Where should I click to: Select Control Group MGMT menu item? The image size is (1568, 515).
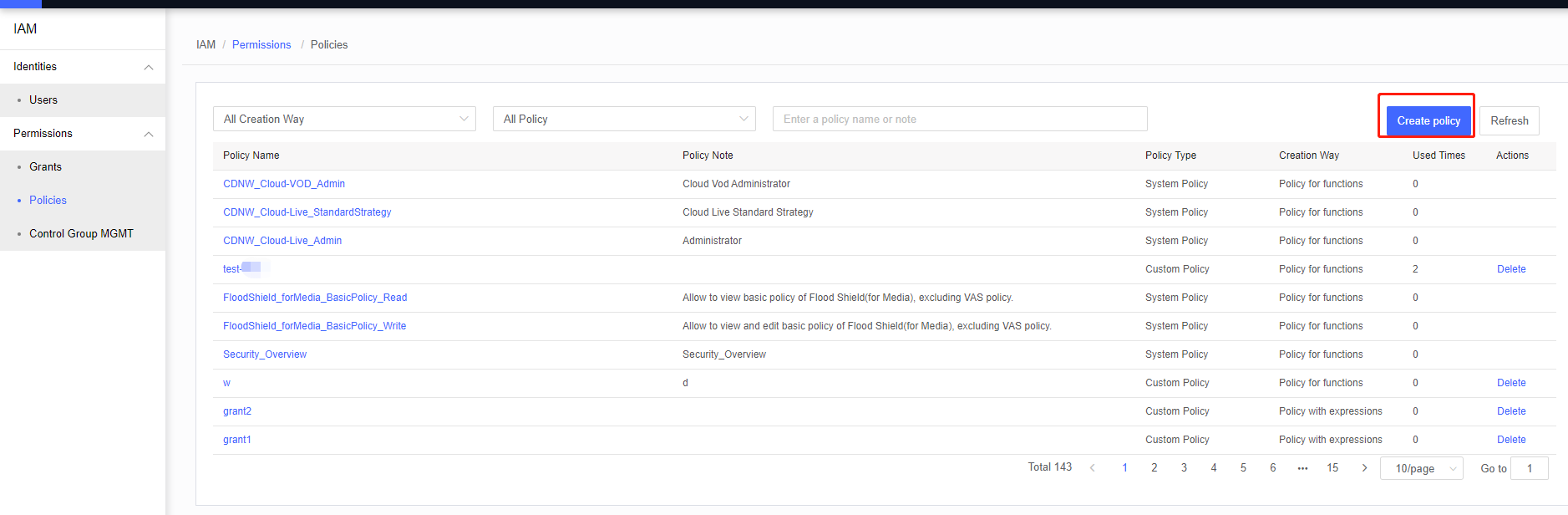click(x=81, y=234)
